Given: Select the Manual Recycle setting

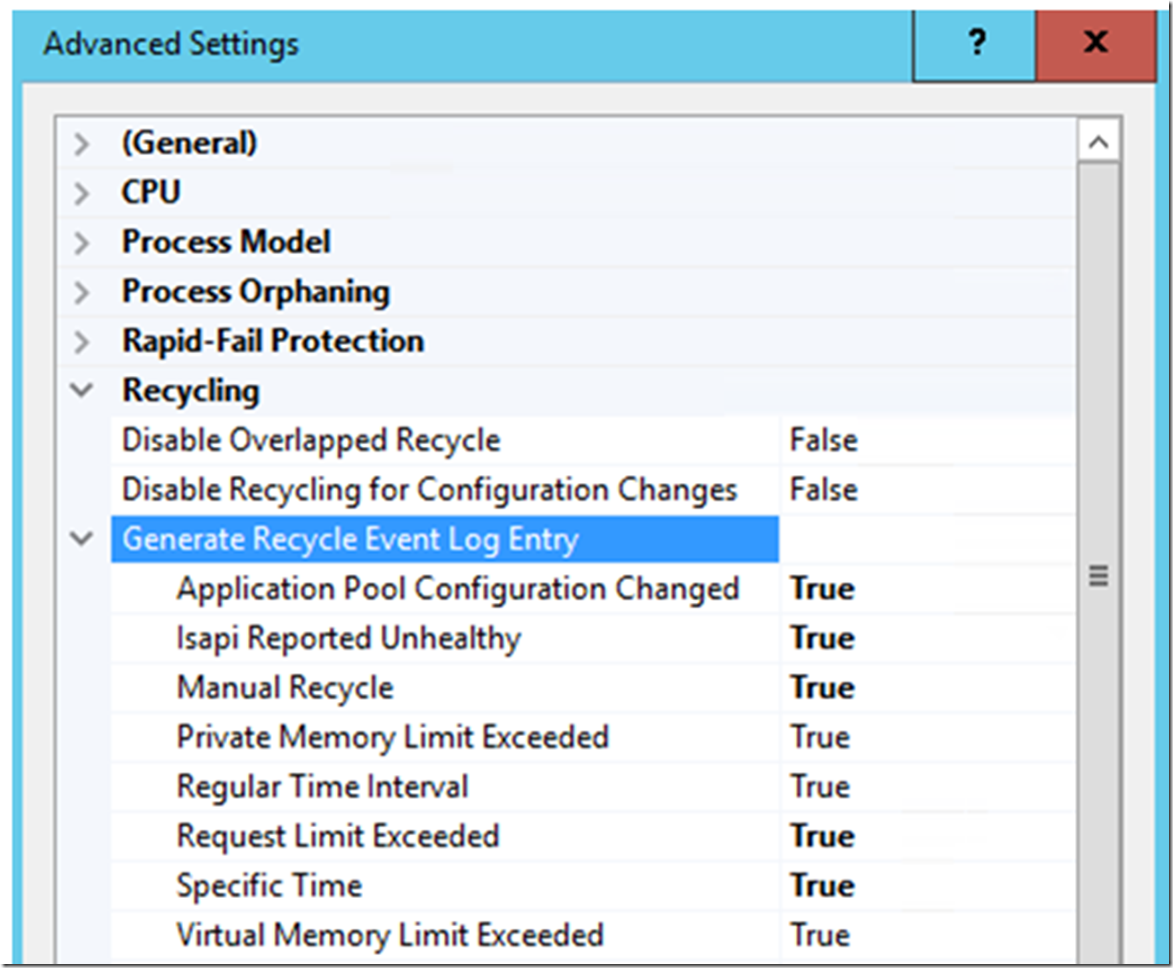Looking at the screenshot, I should (284, 688).
